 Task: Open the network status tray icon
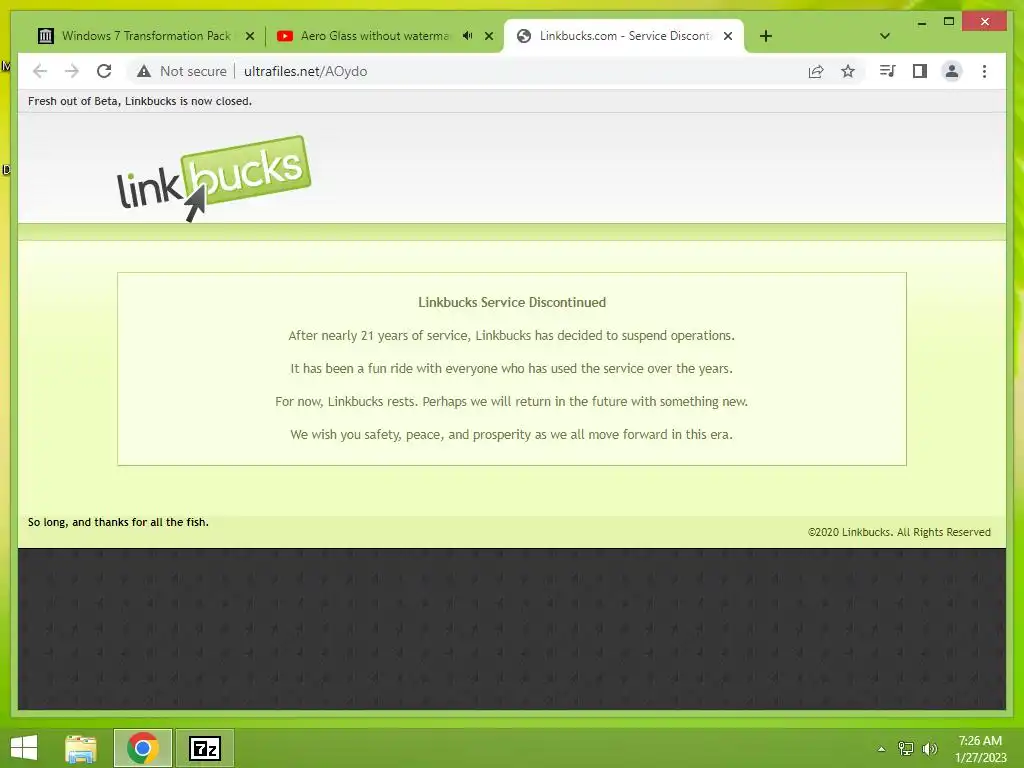click(906, 748)
